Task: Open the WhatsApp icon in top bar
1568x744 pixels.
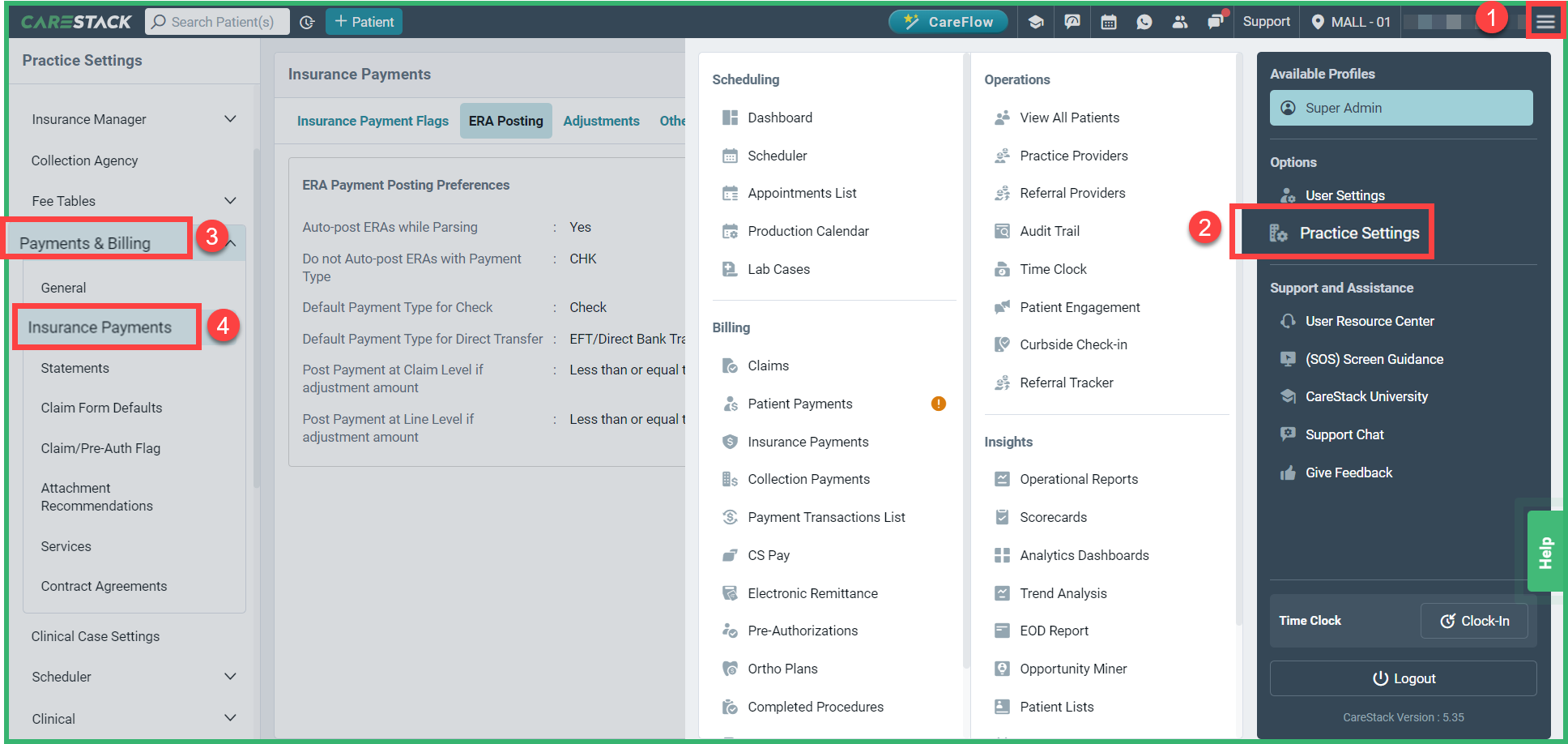Action: pyautogui.click(x=1144, y=21)
